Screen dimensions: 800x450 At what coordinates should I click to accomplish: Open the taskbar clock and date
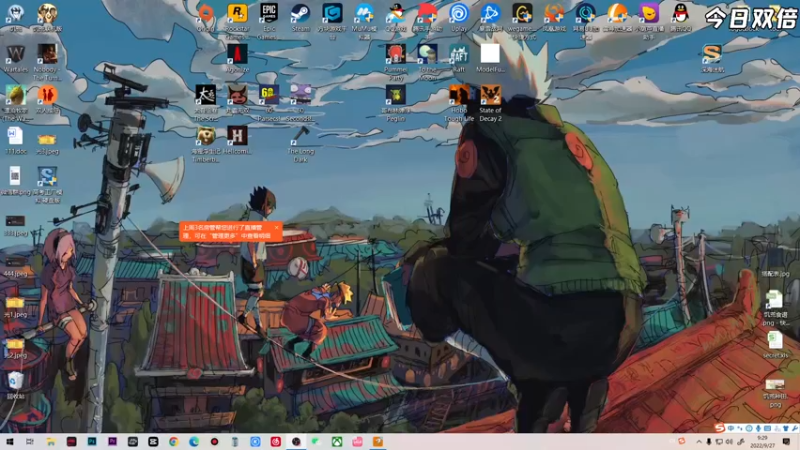click(762, 442)
